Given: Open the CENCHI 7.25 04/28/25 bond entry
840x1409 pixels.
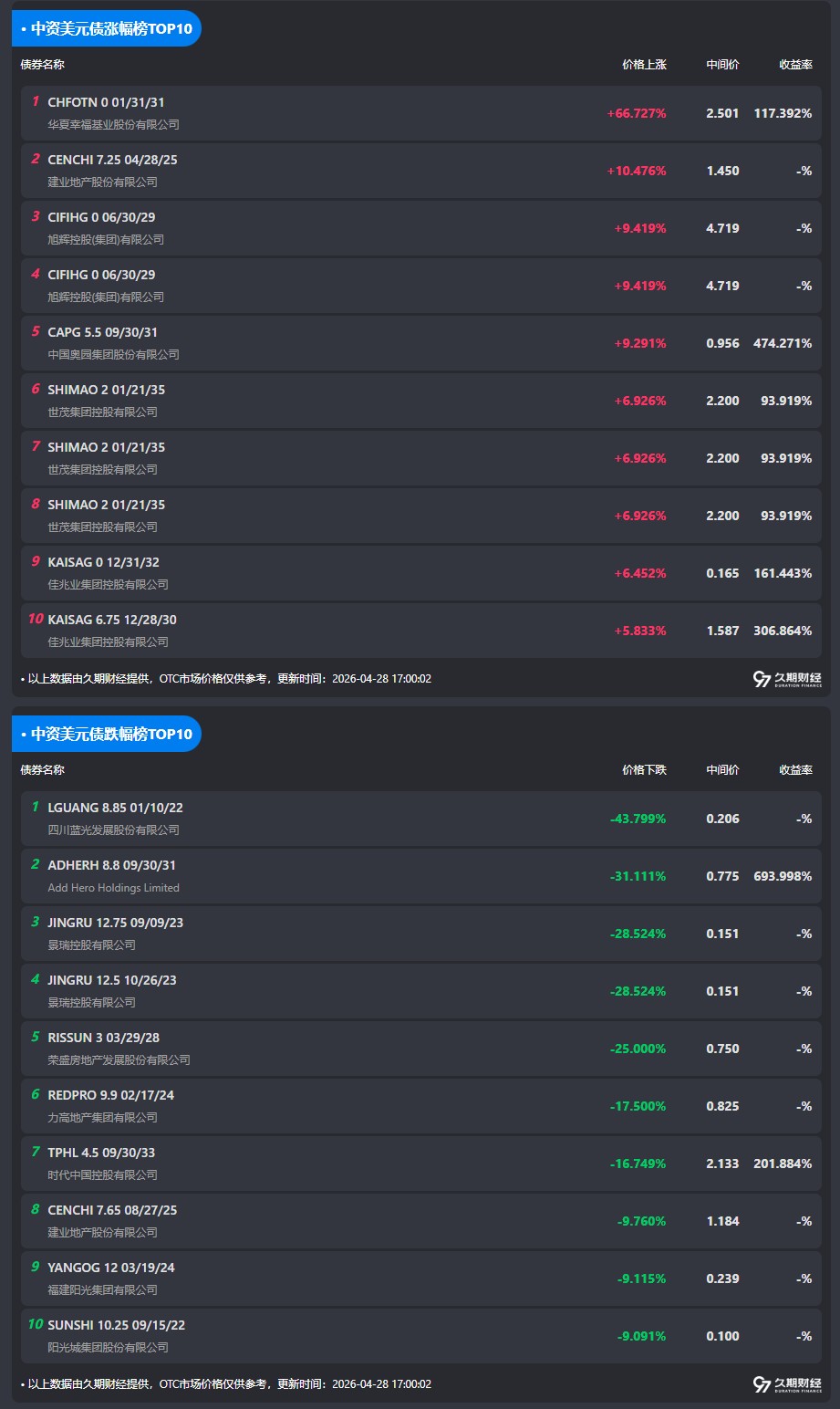Looking at the screenshot, I should (112, 160).
